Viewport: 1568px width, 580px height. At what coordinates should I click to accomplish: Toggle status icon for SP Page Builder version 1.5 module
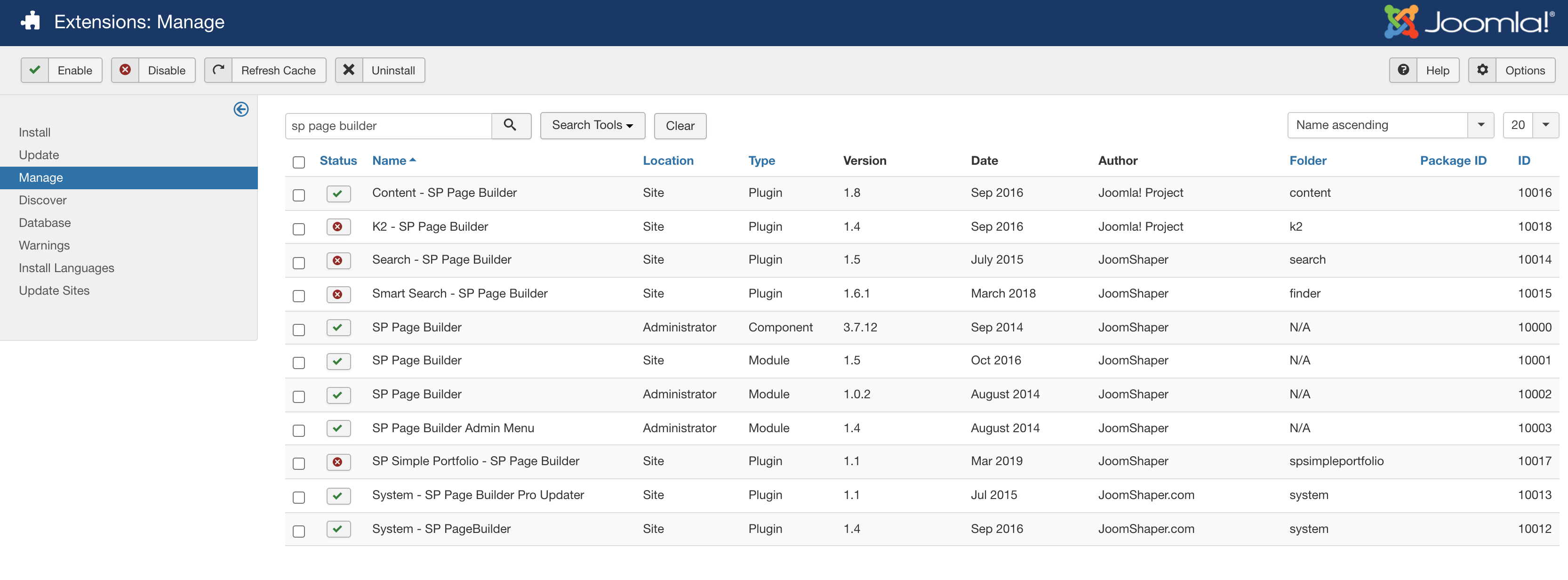338,361
